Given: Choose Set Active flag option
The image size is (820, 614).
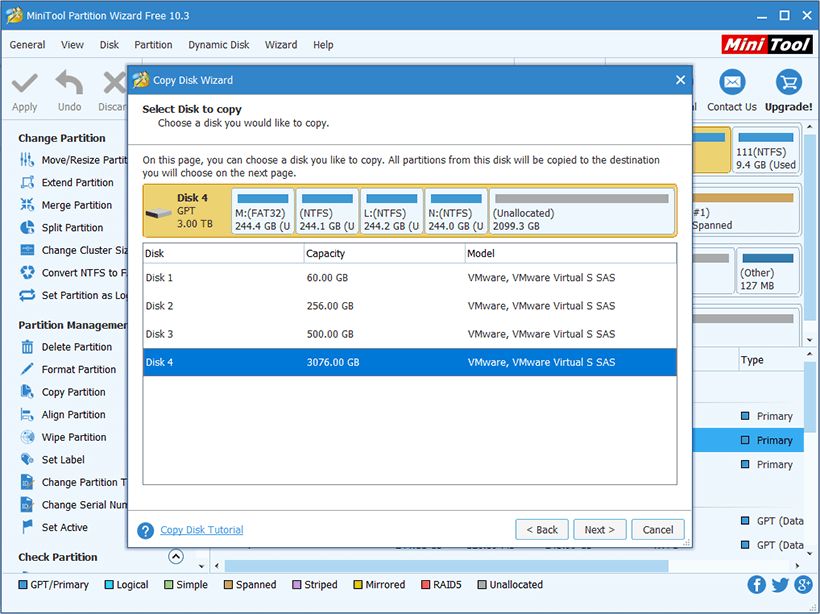Looking at the screenshot, I should click(x=54, y=527).
